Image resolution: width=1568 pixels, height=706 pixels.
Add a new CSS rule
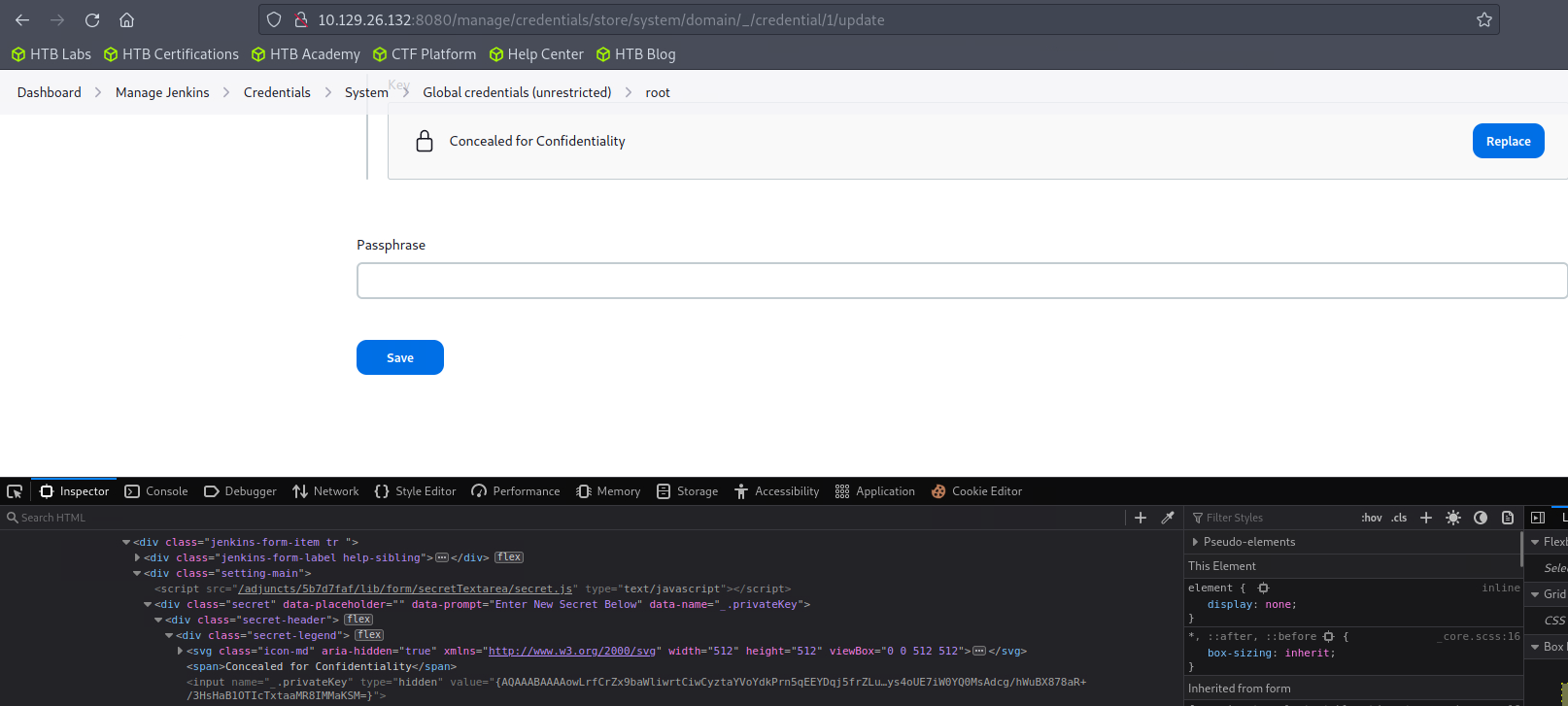[x=1426, y=518]
